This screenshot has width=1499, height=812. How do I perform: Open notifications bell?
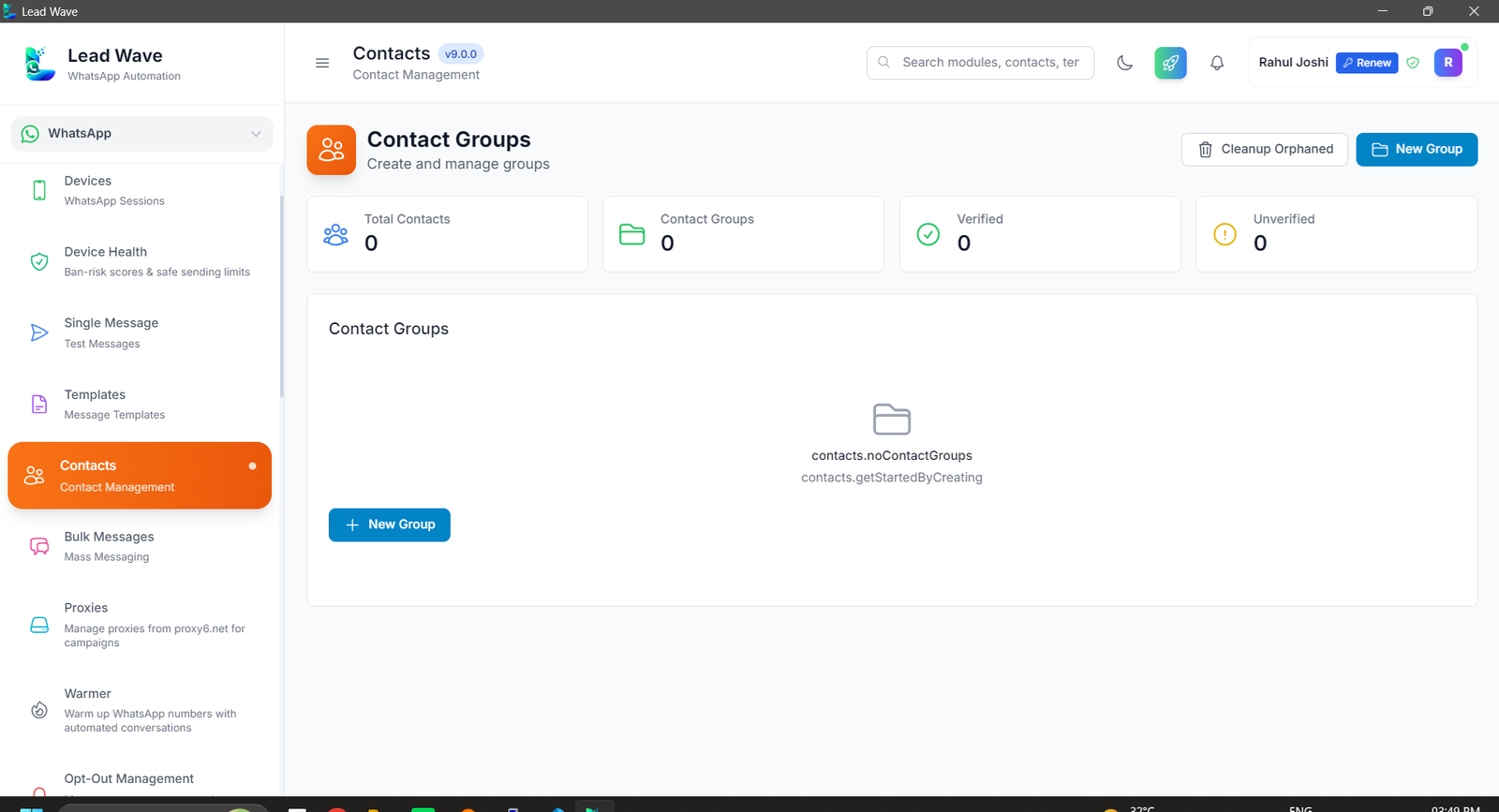[1217, 63]
